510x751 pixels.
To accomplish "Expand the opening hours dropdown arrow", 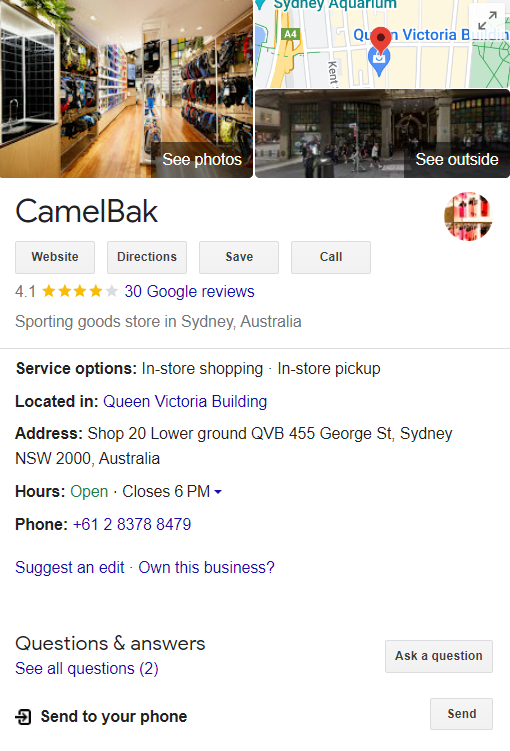I will pos(218,492).
